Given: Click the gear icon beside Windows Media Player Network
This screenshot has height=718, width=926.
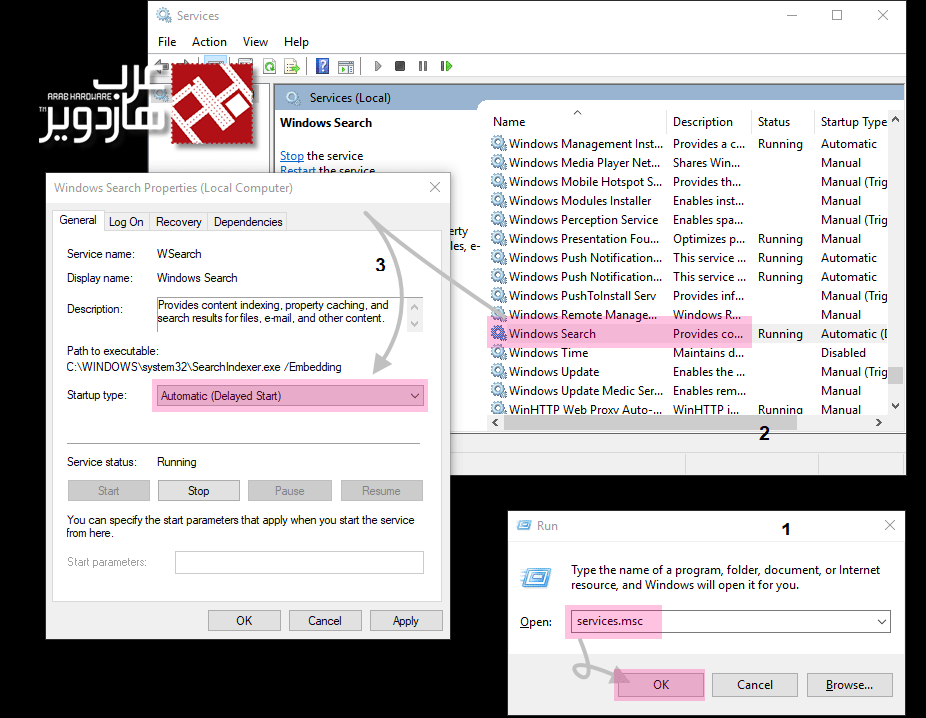Looking at the screenshot, I should (499, 162).
